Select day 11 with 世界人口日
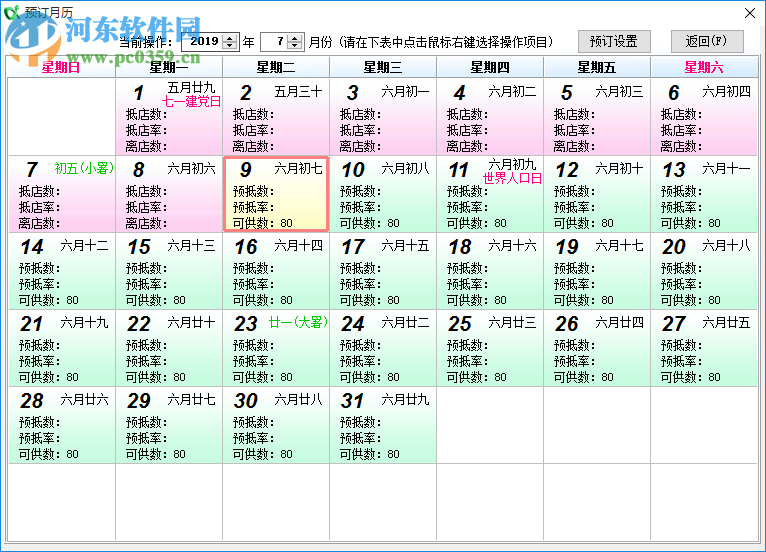The height and width of the screenshot is (552, 766). click(x=490, y=194)
